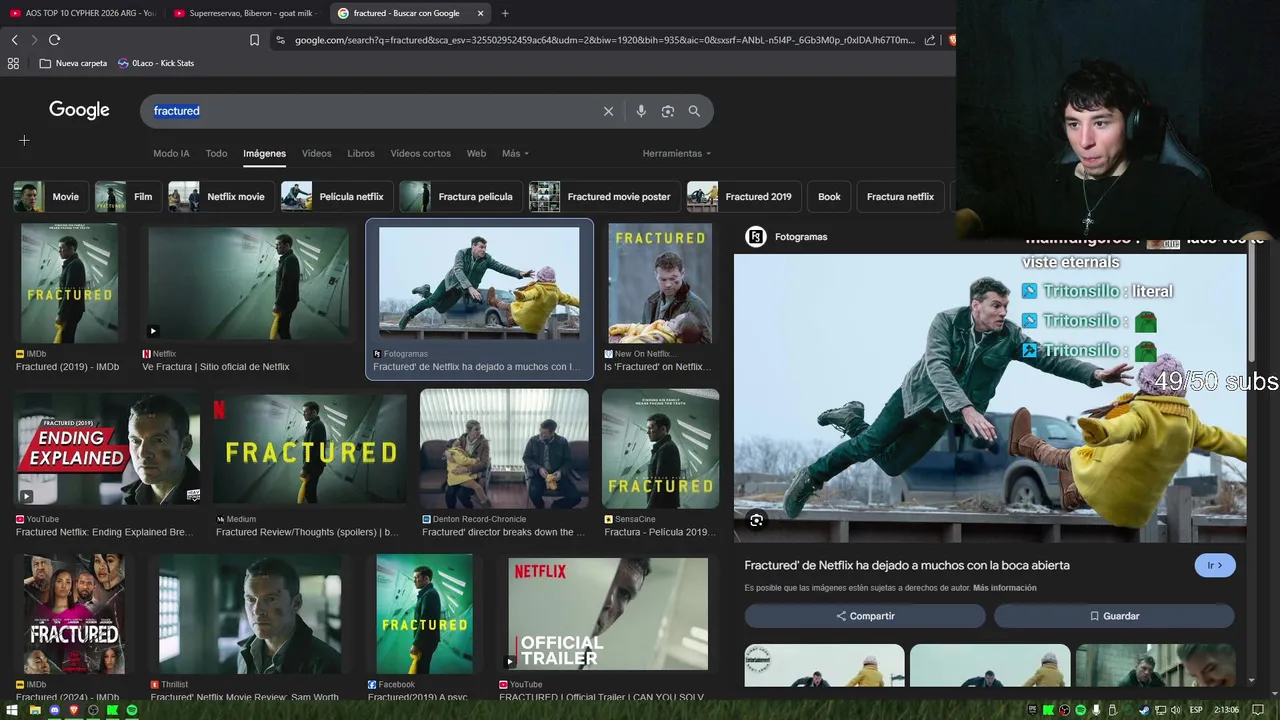Click the Netflix movie filter chip
Viewport: 1280px width, 720px height.
click(x=221, y=197)
